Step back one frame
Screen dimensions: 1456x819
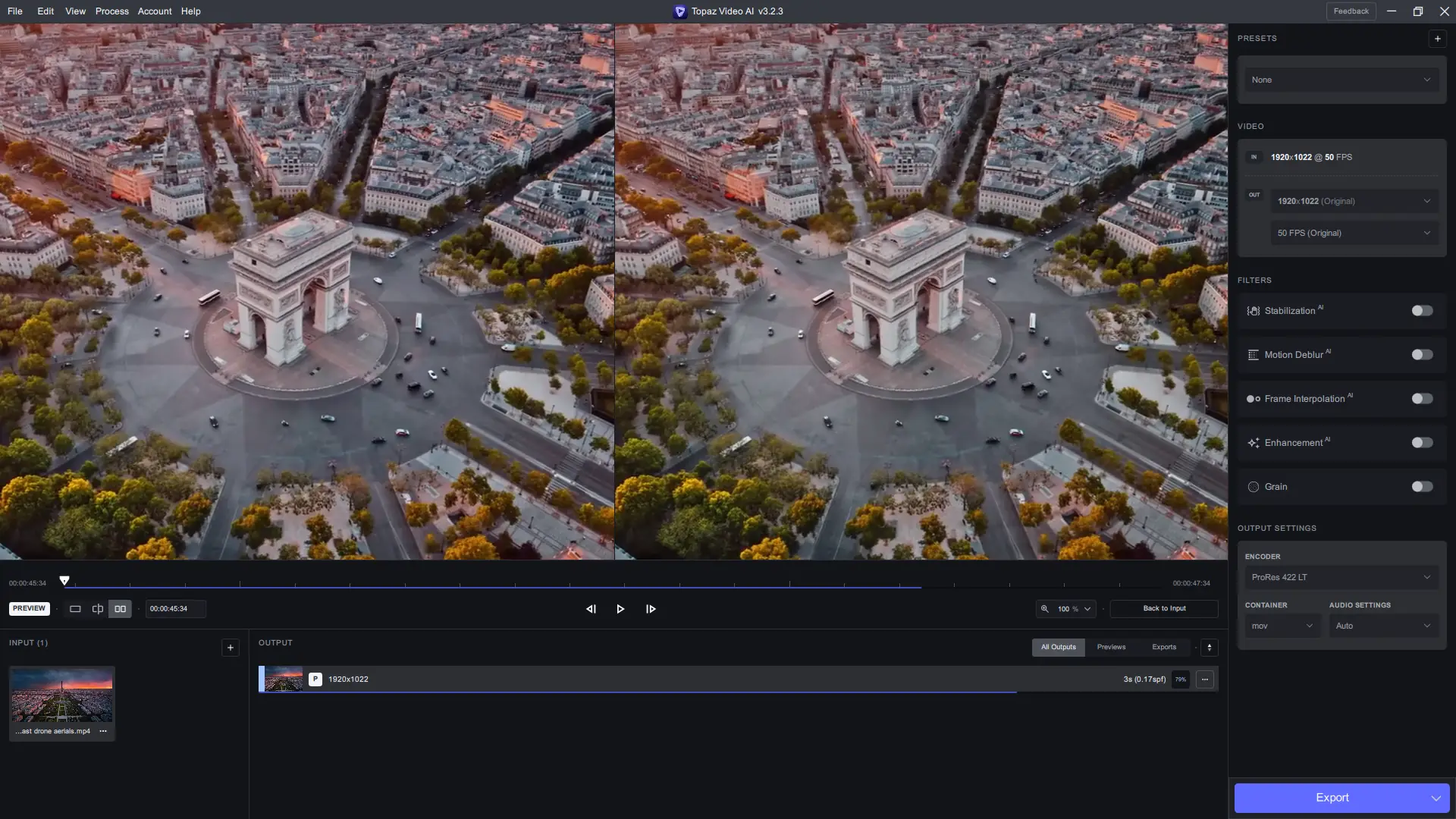click(591, 609)
